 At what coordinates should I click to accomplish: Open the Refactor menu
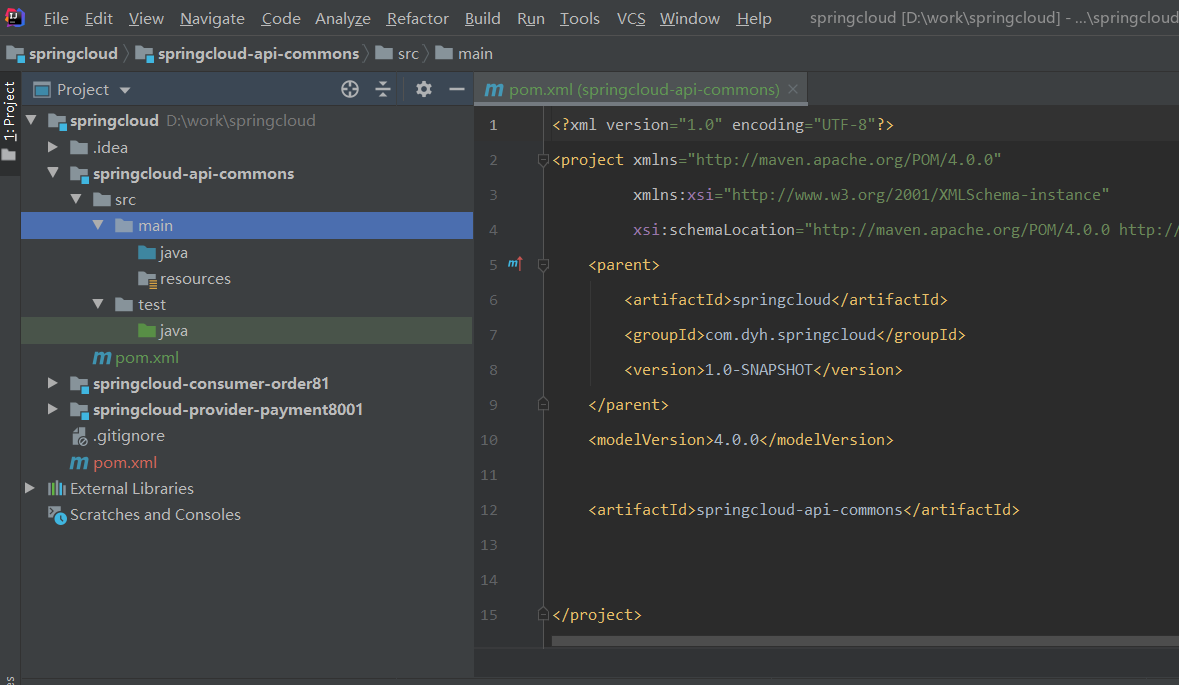pos(417,18)
